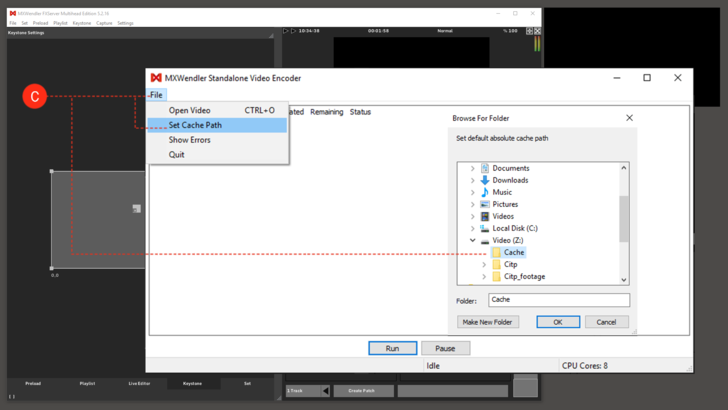Select the Videos filmstrip icon
Screen dimensions: 728x410
(x=485, y=216)
